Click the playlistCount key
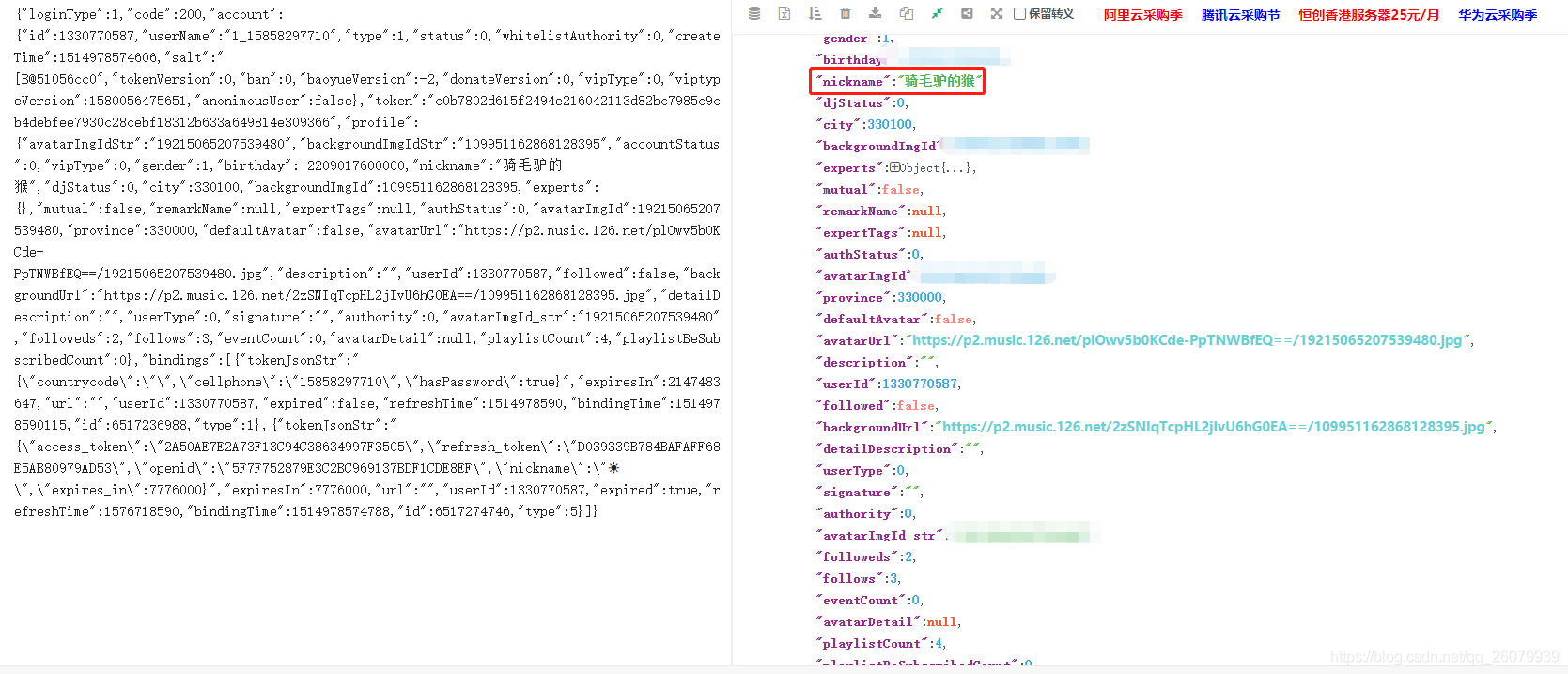 click(x=872, y=643)
